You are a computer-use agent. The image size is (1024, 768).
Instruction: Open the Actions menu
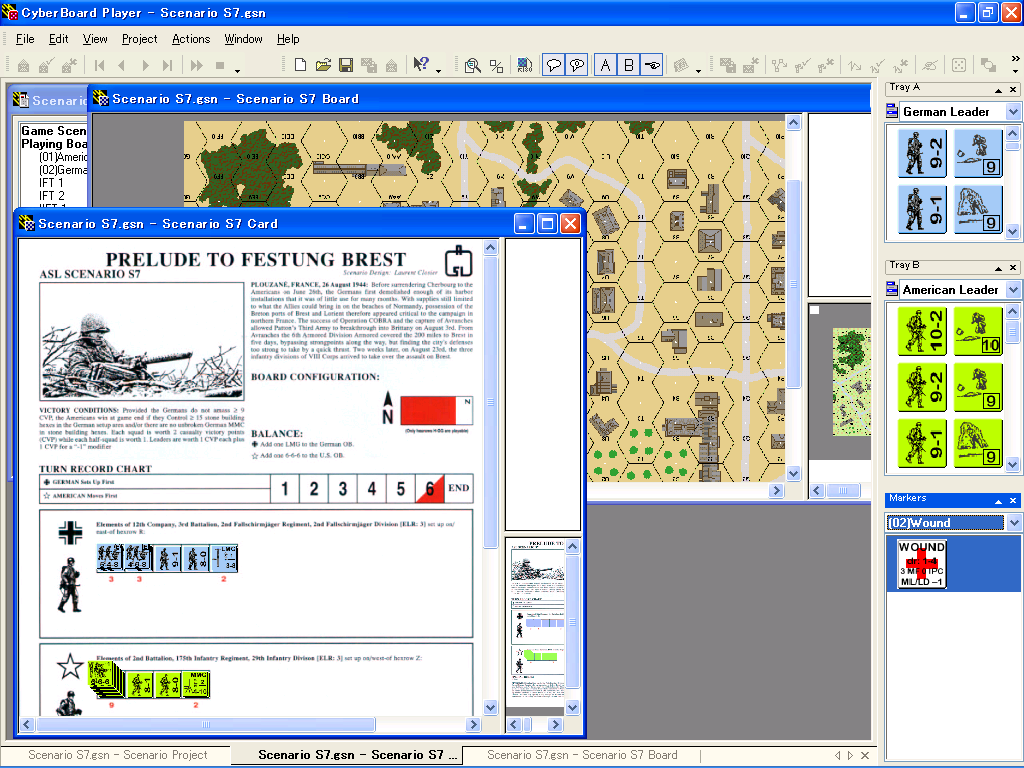[191, 39]
